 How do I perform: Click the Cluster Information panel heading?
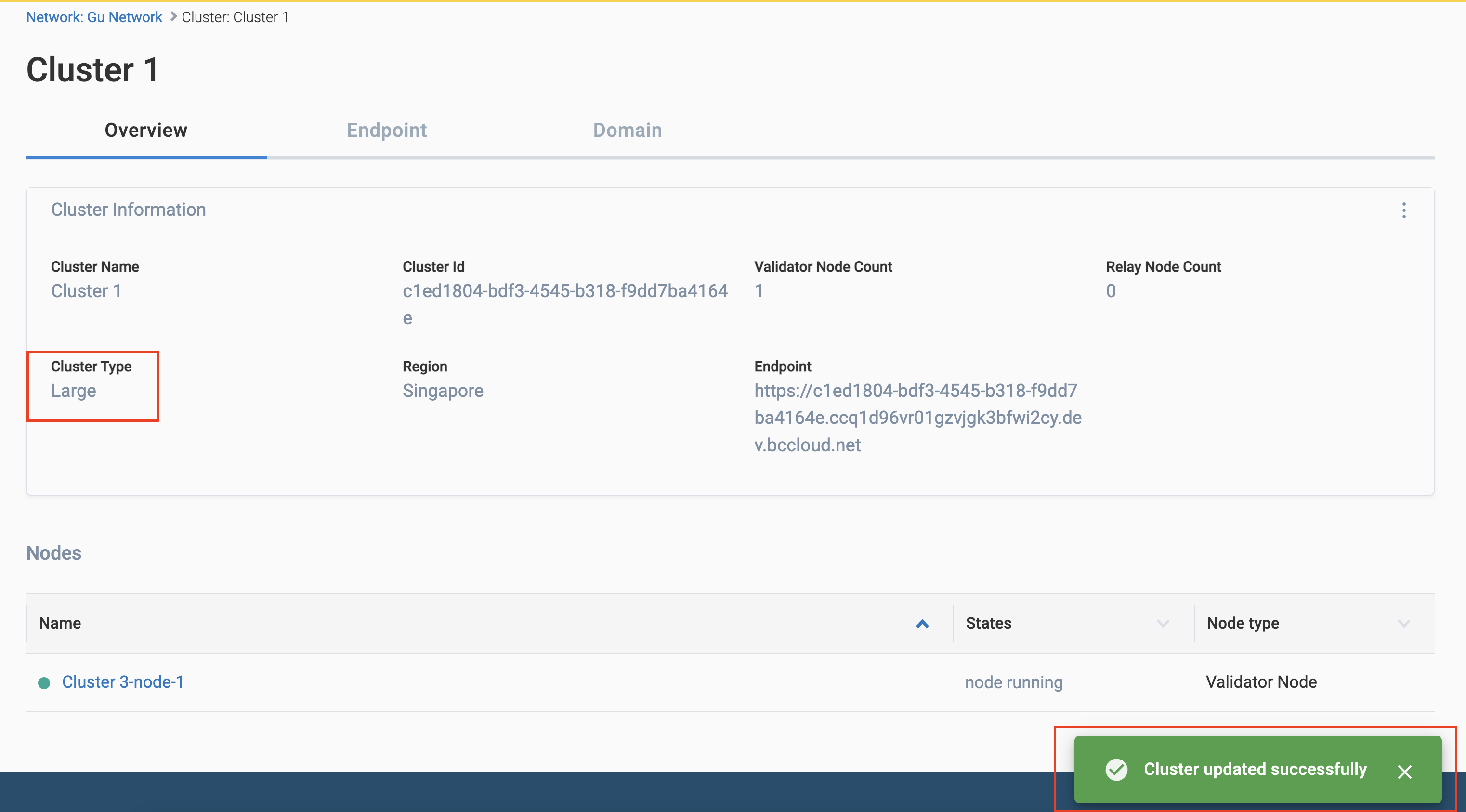click(128, 210)
